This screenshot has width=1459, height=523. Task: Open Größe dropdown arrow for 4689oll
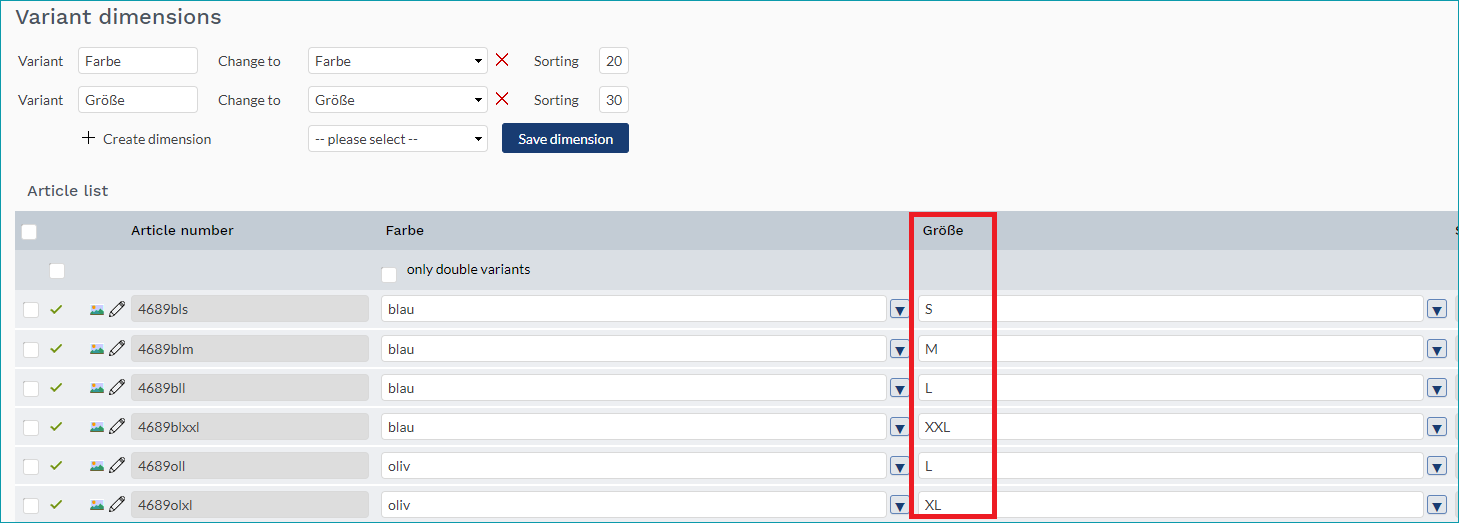click(1437, 467)
